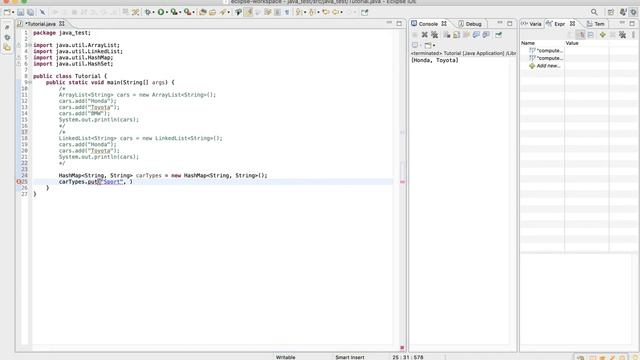This screenshot has height=360, width=640.
Task: Click the Open Perspective icon
Action: pyautogui.click(x=611, y=12)
